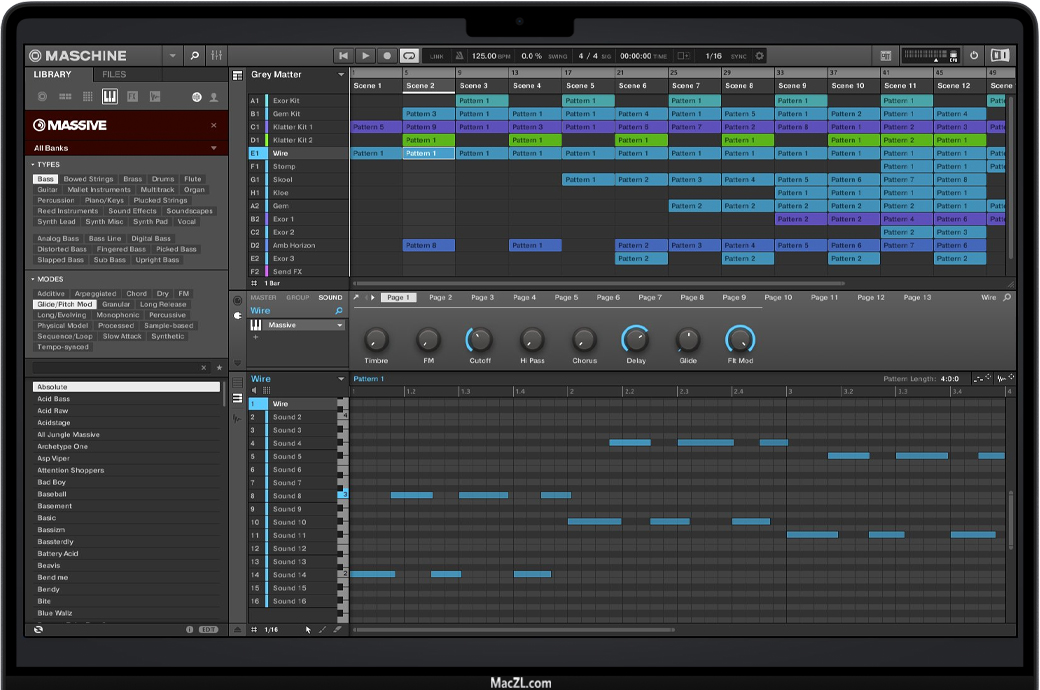Image resolution: width=1040 pixels, height=690 pixels.
Task: Select the Arpeggiated mode tag
Action: [x=95, y=294]
